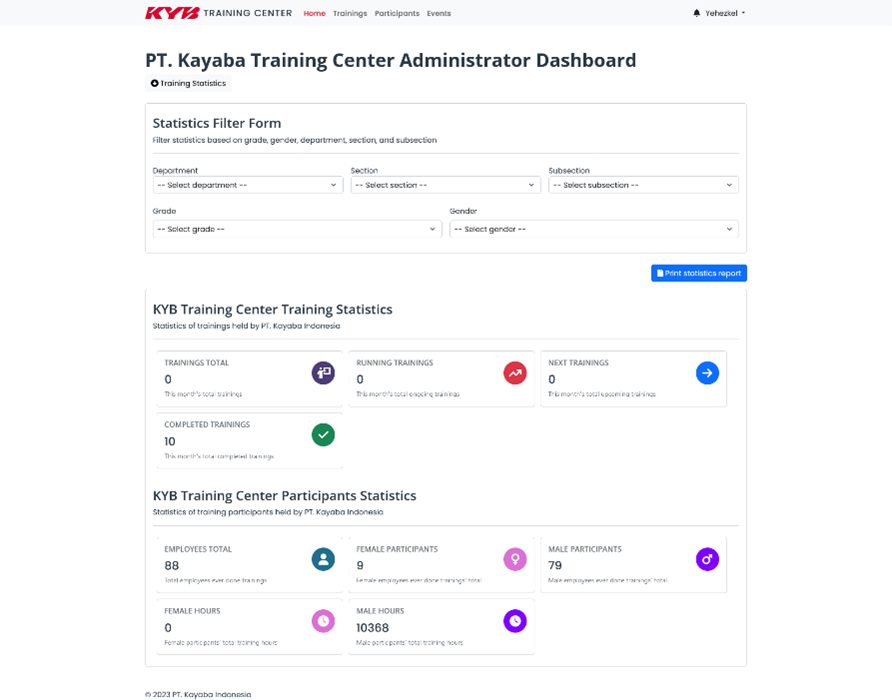Click the pink Female Participants icon
Image resolution: width=892 pixels, height=700 pixels.
pos(514,559)
